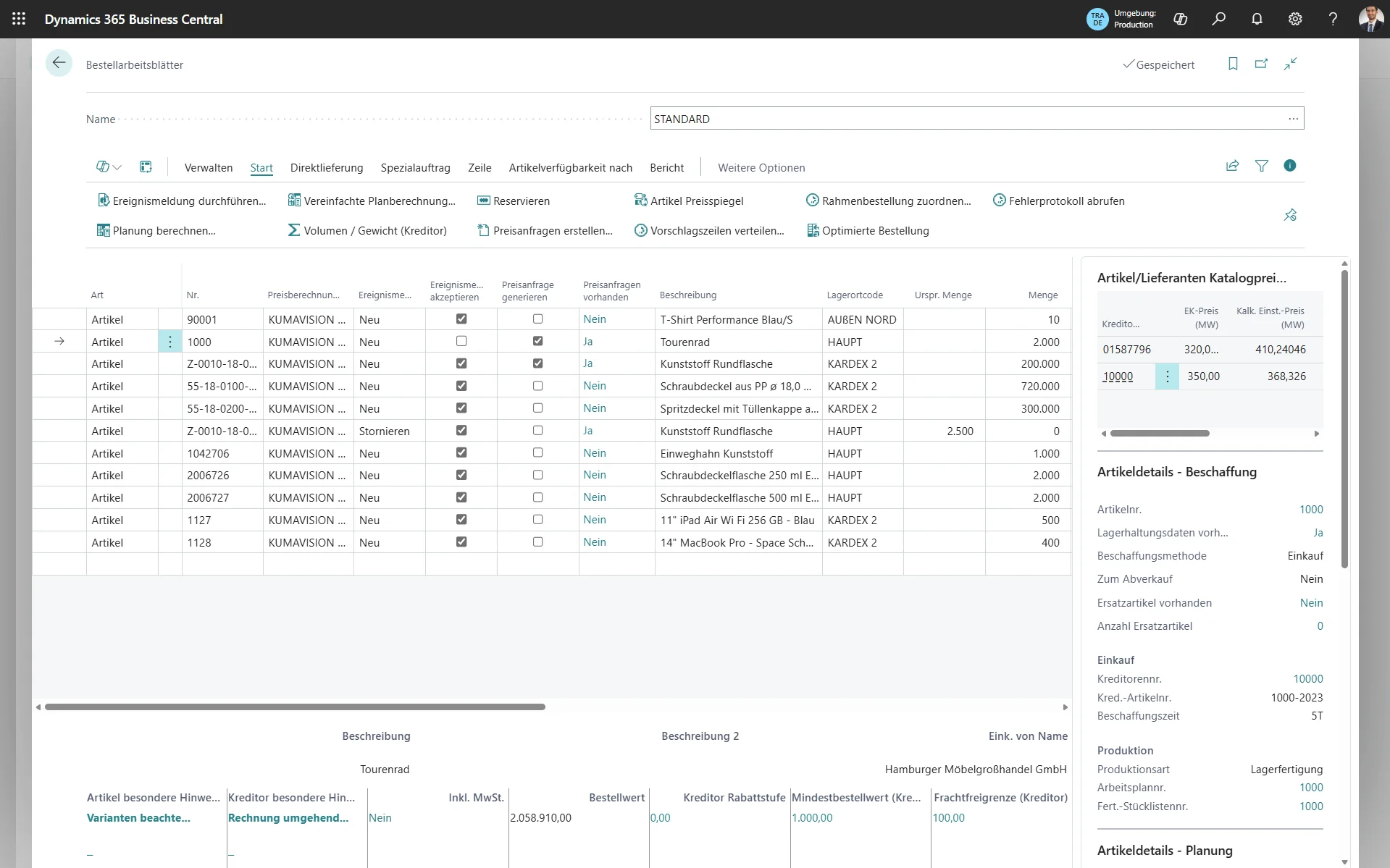1390x868 pixels.
Task: Uncheck Preisanfrage generieren for Tourenrad row
Action: [537, 341]
